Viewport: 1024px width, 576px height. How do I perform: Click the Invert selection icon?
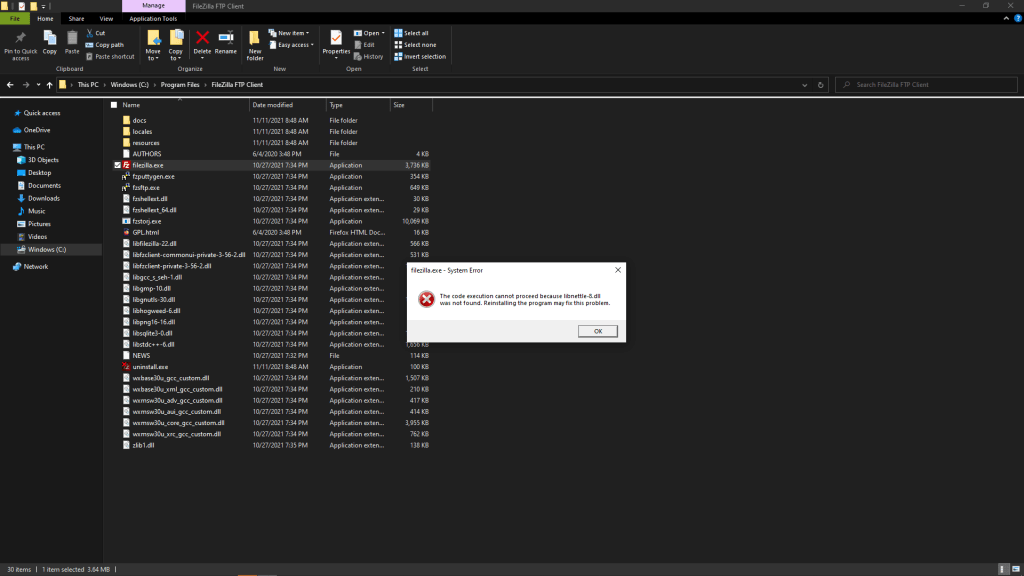tap(398, 56)
